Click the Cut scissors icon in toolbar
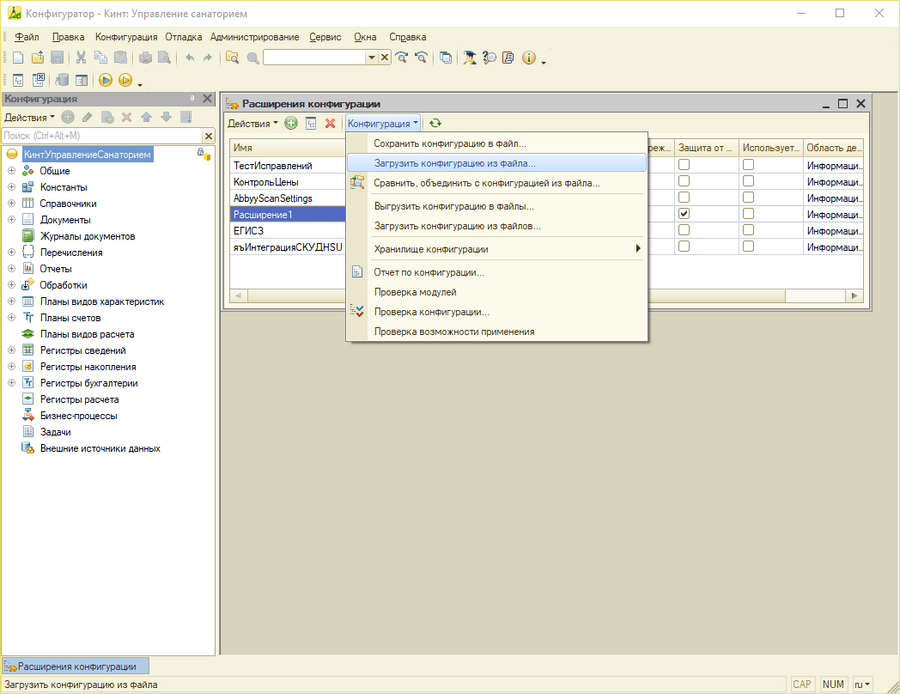This screenshot has height=694, width=900. coord(81,58)
